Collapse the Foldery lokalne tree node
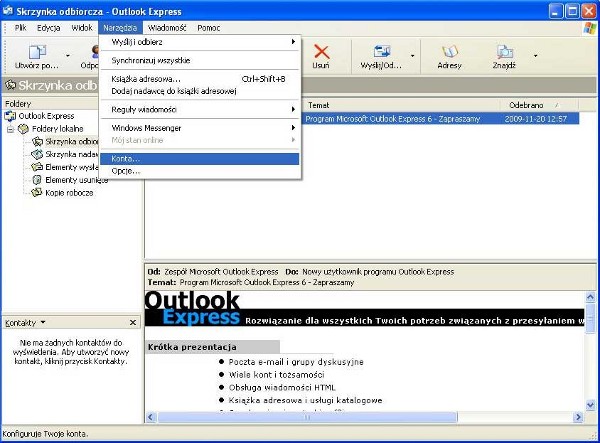Image resolution: width=600 pixels, height=443 pixels. [10, 129]
